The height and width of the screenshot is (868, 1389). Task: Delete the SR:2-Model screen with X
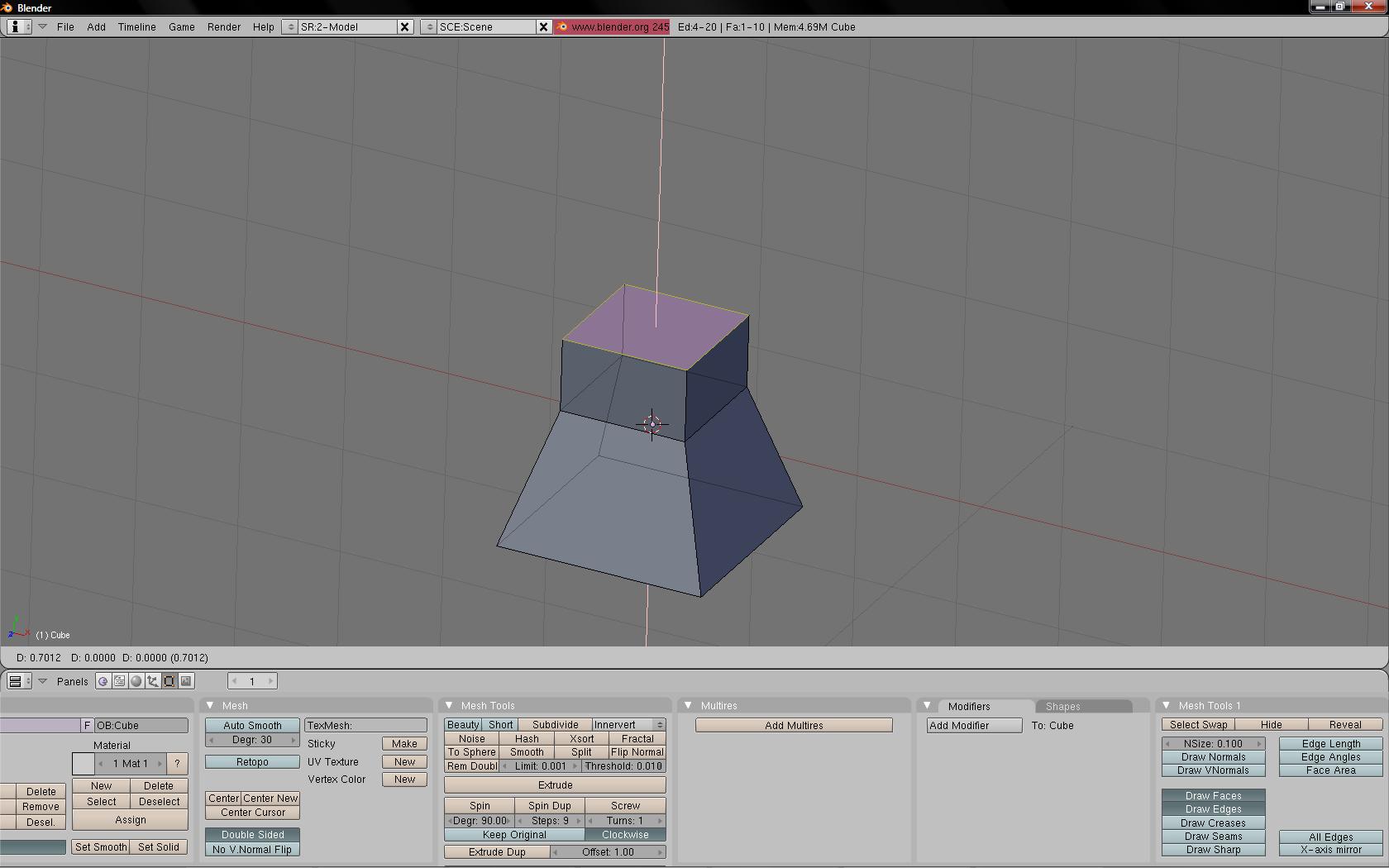coord(404,26)
